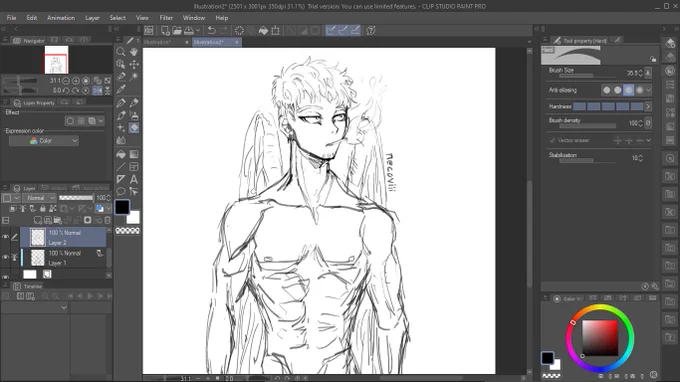The width and height of the screenshot is (680, 382).
Task: Toggle clip to layer below icon
Action: [x=13, y=209]
